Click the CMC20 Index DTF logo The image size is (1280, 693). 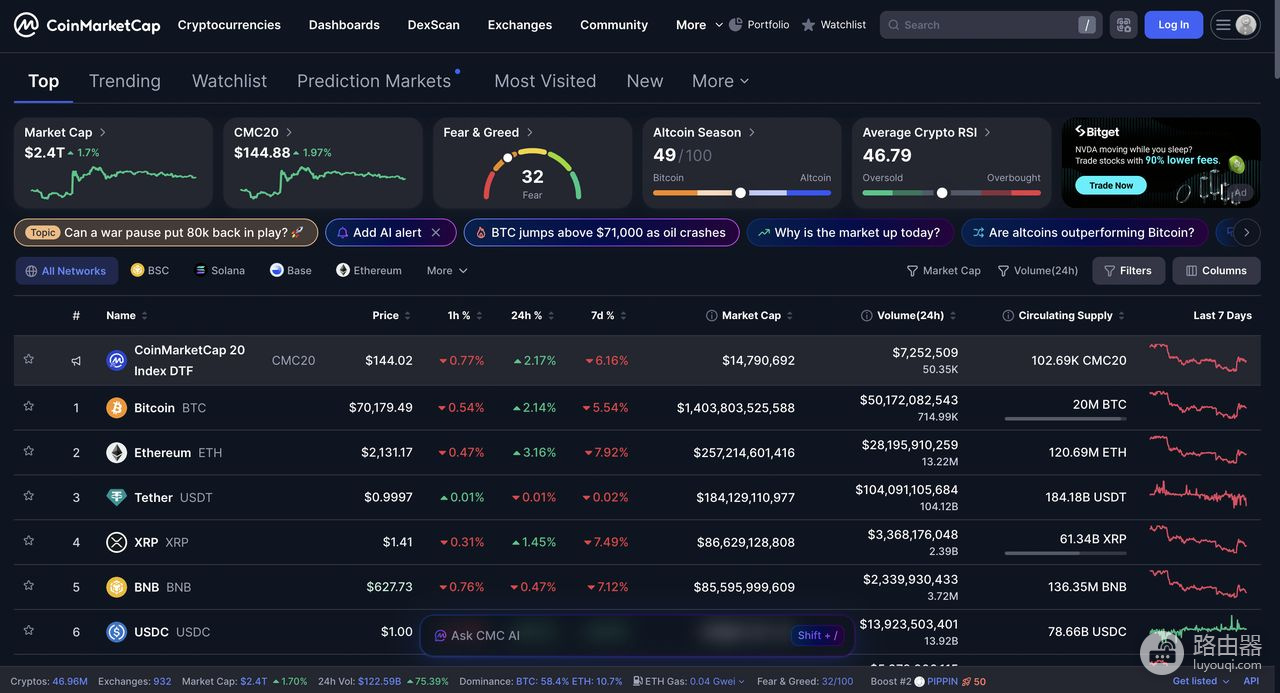point(117,360)
